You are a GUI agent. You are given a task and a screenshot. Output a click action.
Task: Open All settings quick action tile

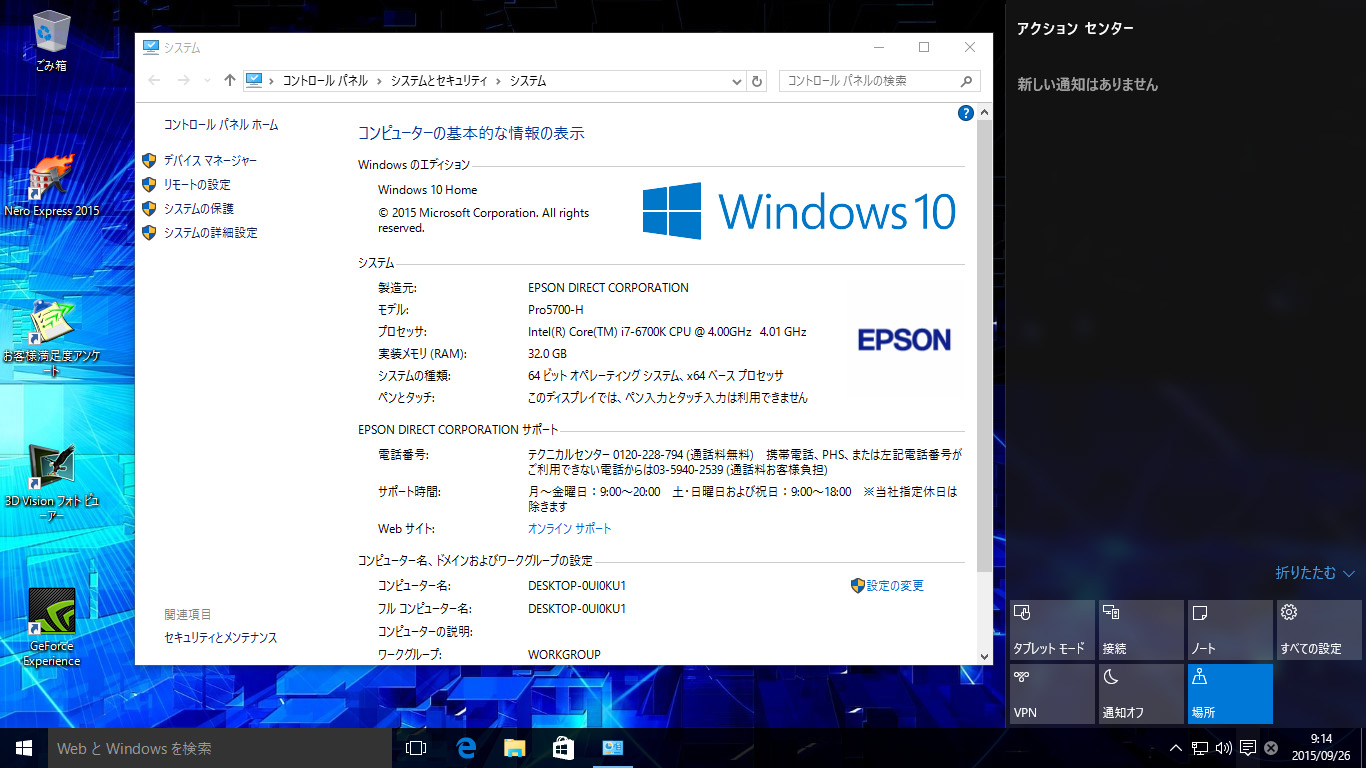[1319, 630]
